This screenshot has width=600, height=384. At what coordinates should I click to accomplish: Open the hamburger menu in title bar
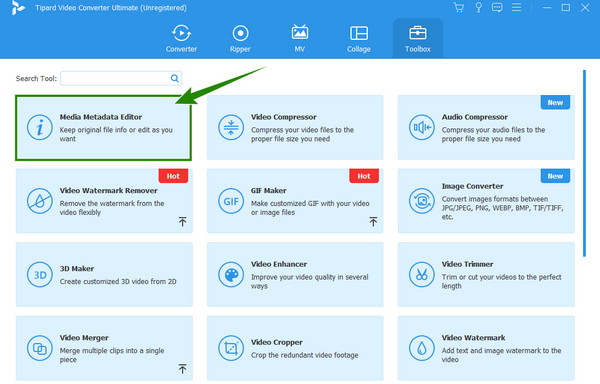pyautogui.click(x=517, y=7)
